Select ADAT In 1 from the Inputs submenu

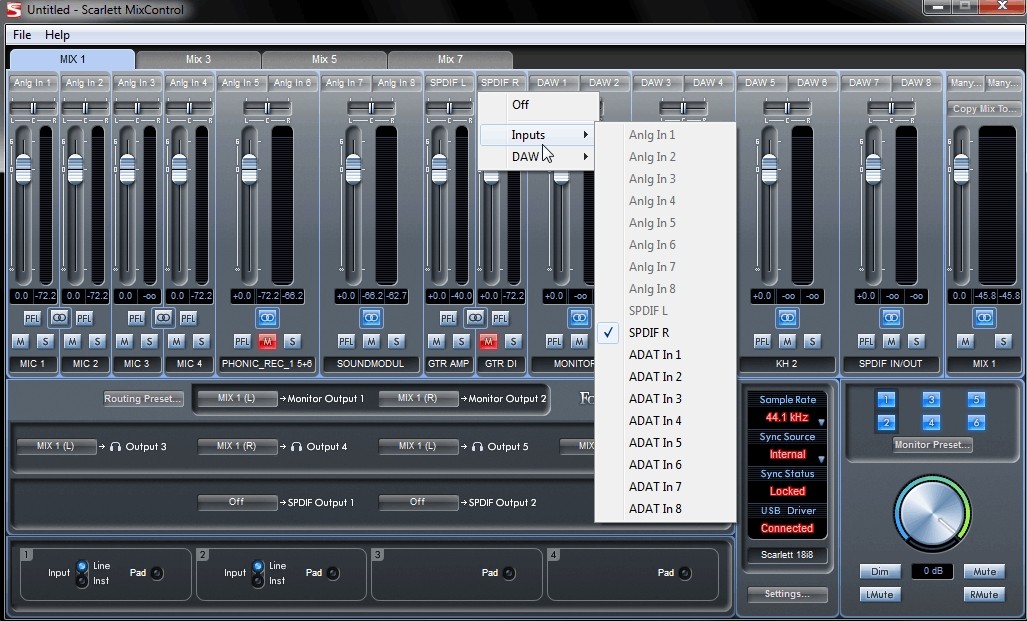[665, 354]
